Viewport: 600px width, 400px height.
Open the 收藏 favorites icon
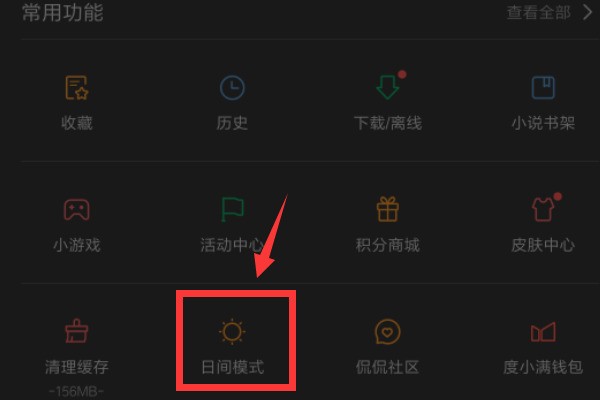(77, 88)
